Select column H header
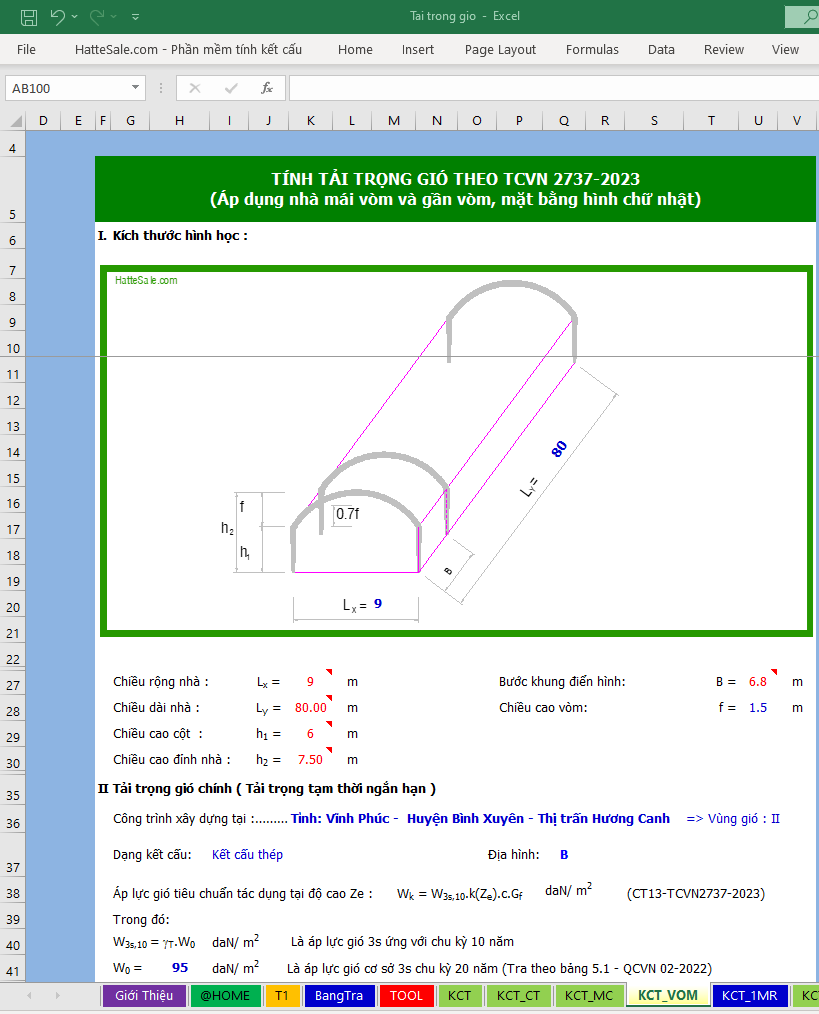Screen dimensions: 819x1014 point(179,120)
